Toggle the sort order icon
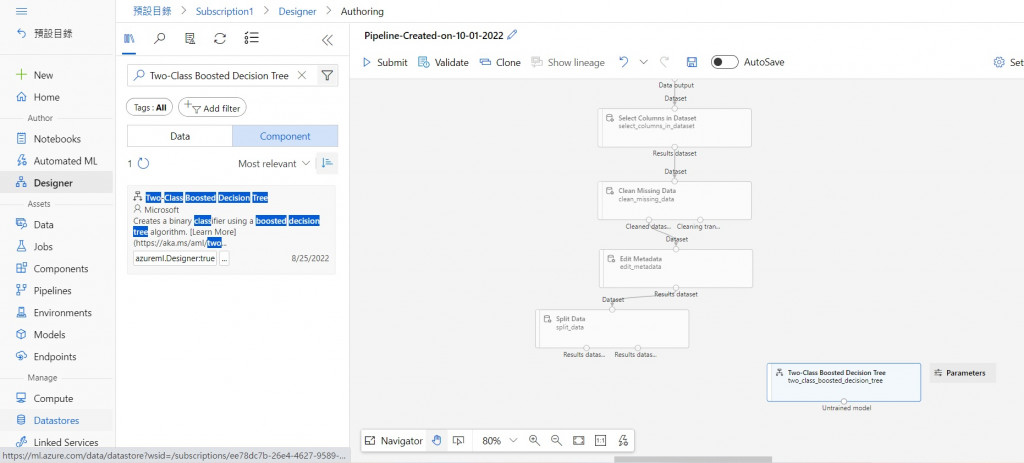 [x=327, y=163]
